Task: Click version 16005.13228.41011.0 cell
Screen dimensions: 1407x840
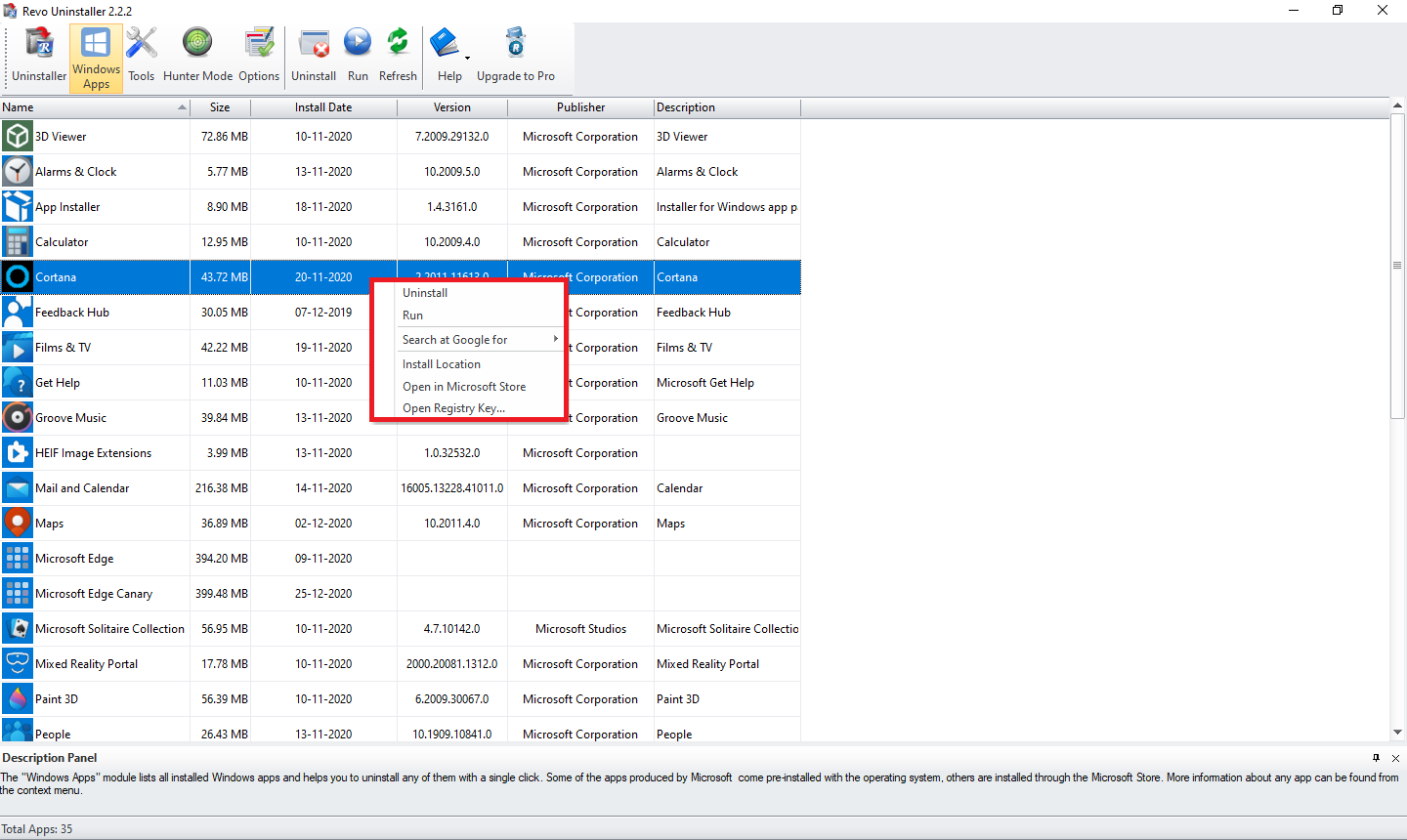Action: [452, 488]
